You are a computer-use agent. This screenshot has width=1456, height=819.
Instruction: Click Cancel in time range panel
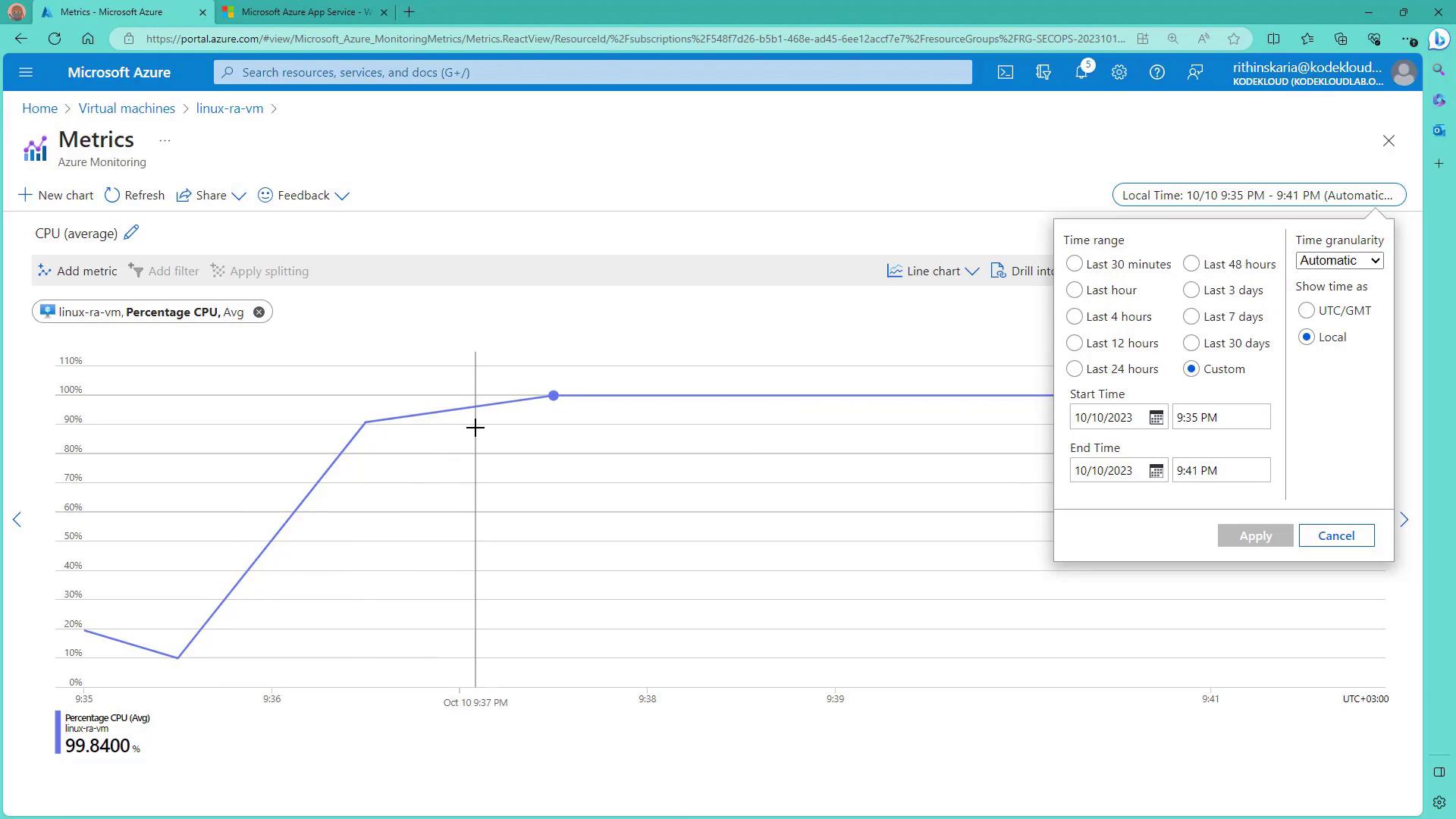1335,535
